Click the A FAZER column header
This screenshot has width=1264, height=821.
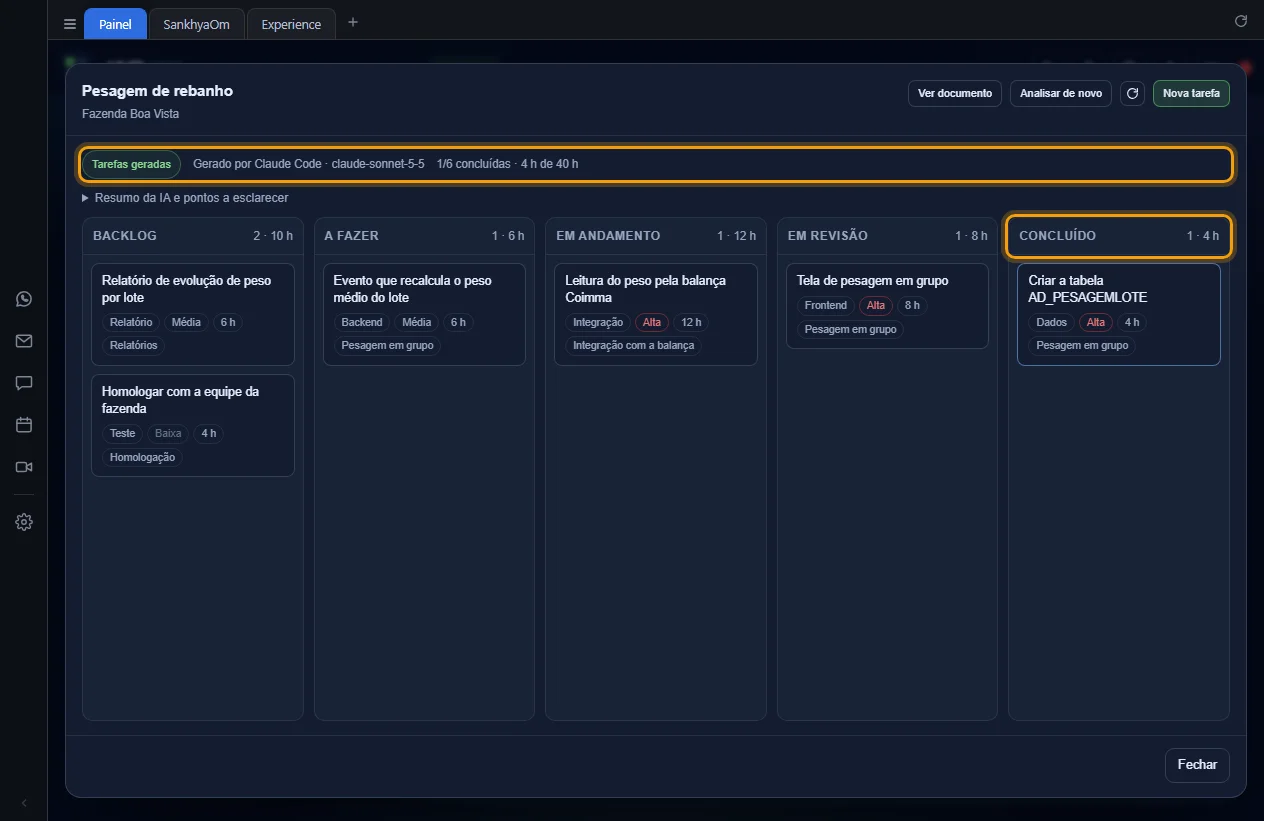point(424,236)
